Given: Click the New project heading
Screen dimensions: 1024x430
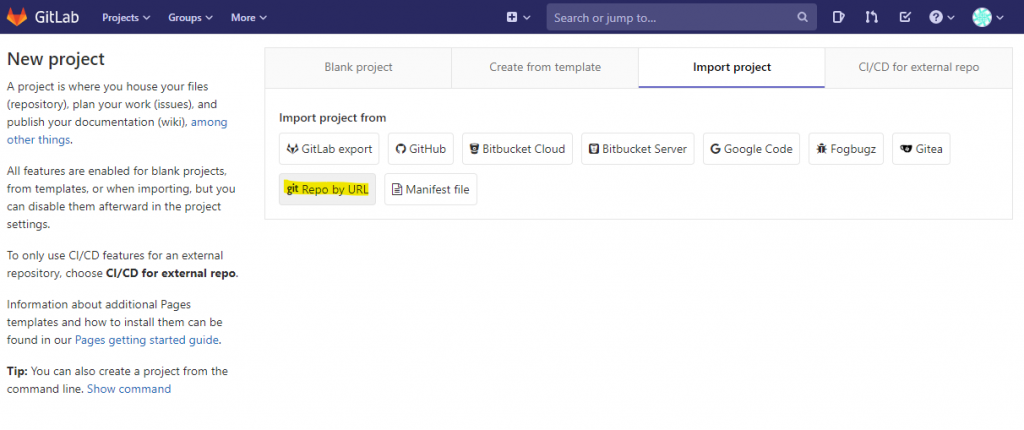Looking at the screenshot, I should 56,59.
